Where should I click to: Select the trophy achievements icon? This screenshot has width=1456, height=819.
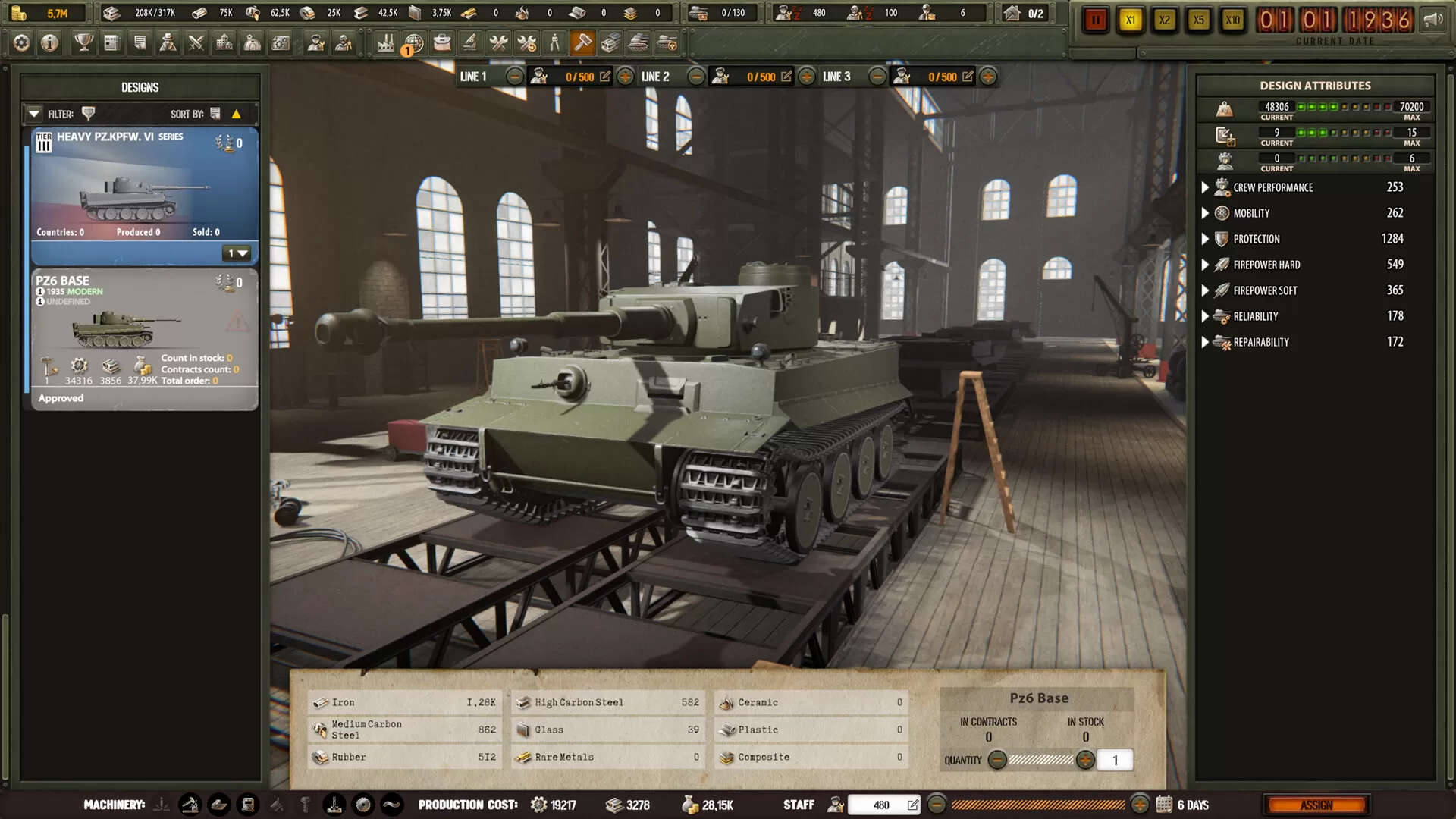click(83, 43)
